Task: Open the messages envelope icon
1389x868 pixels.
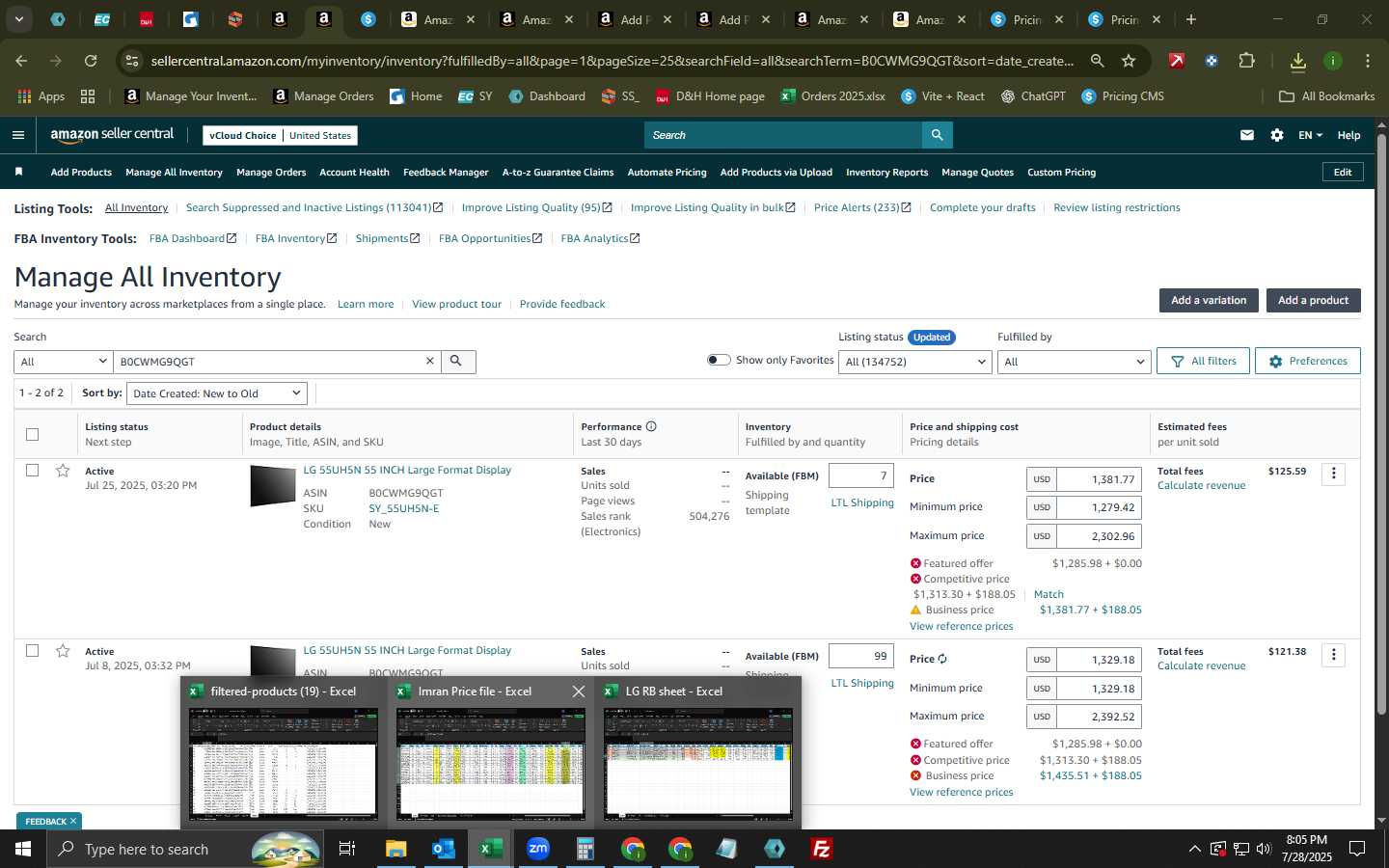Action: [x=1246, y=135]
